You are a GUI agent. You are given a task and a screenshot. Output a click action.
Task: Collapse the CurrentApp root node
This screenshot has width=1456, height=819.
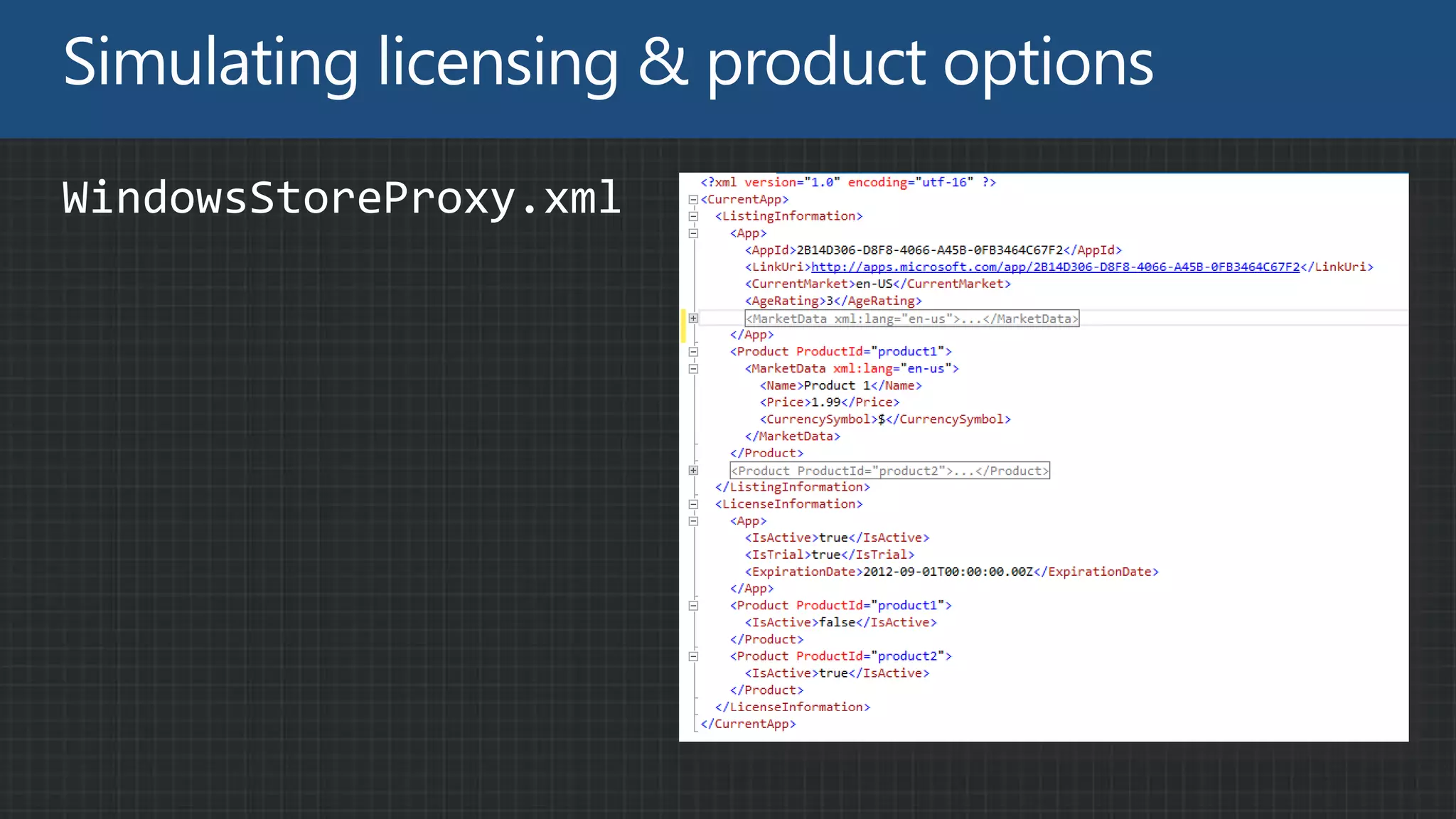coord(693,200)
